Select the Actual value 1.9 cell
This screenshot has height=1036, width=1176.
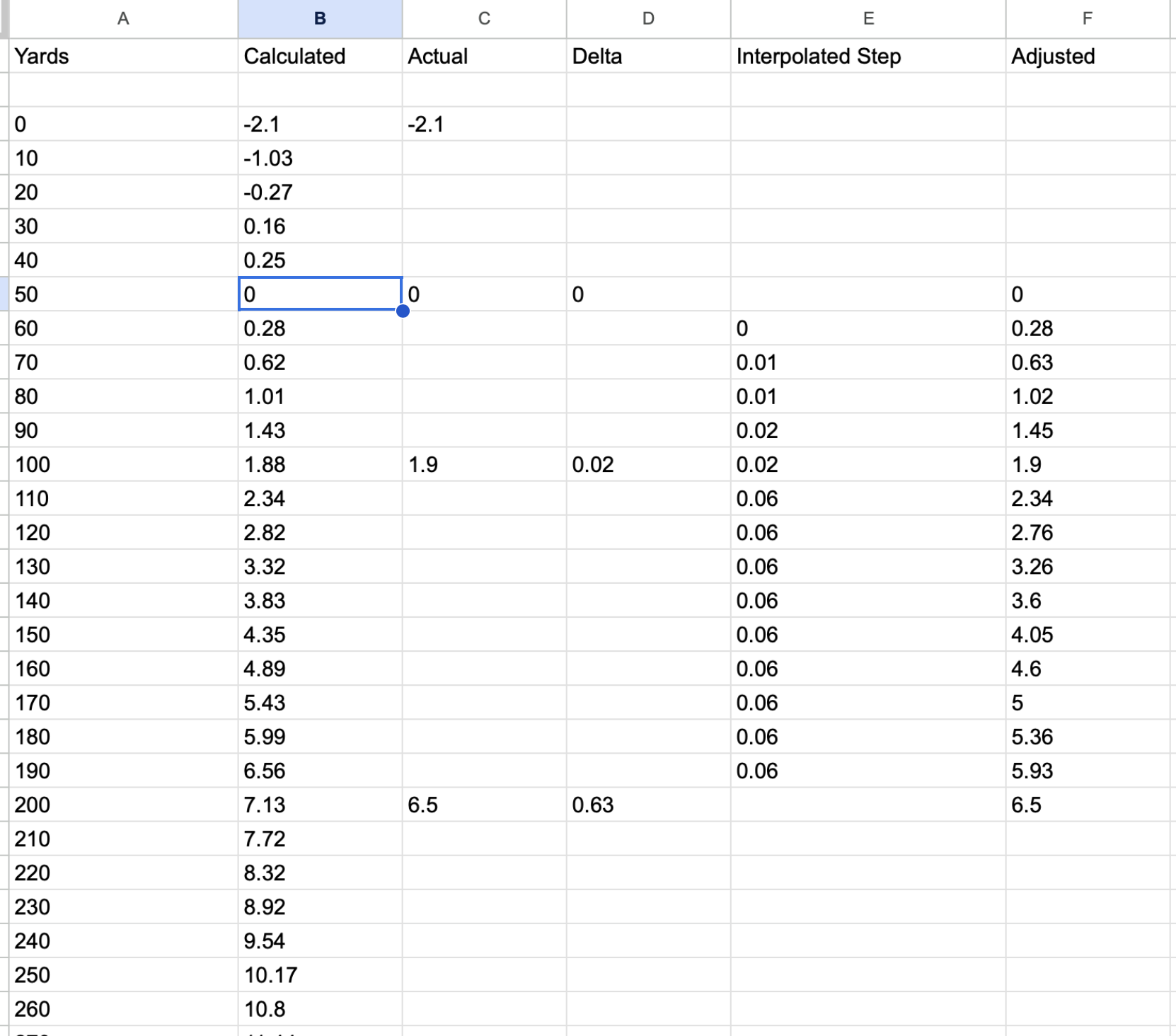(x=484, y=464)
